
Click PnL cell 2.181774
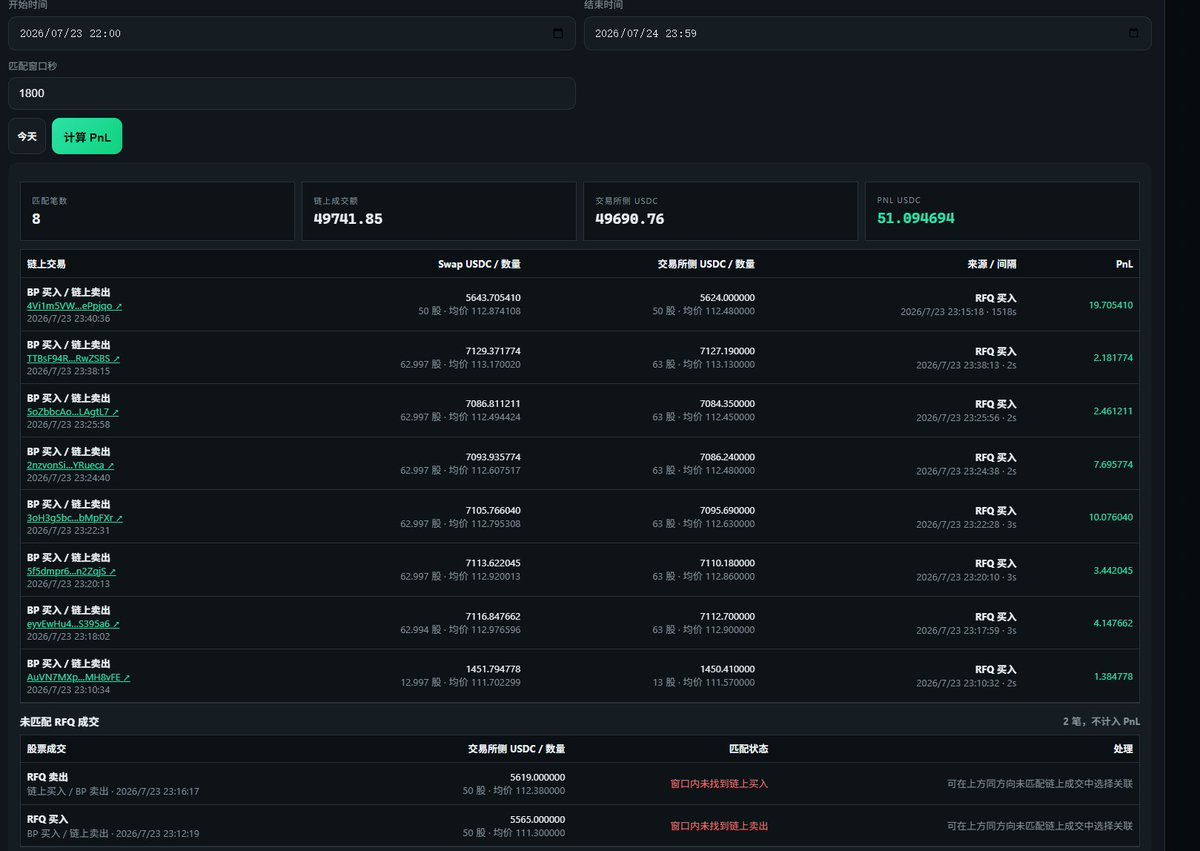[x=1113, y=357]
